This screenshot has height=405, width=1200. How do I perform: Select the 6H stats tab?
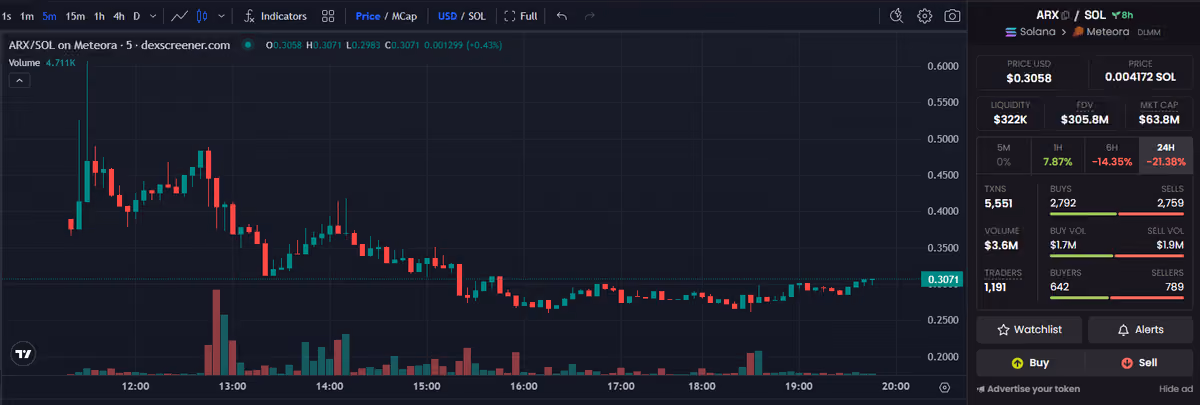1111,154
